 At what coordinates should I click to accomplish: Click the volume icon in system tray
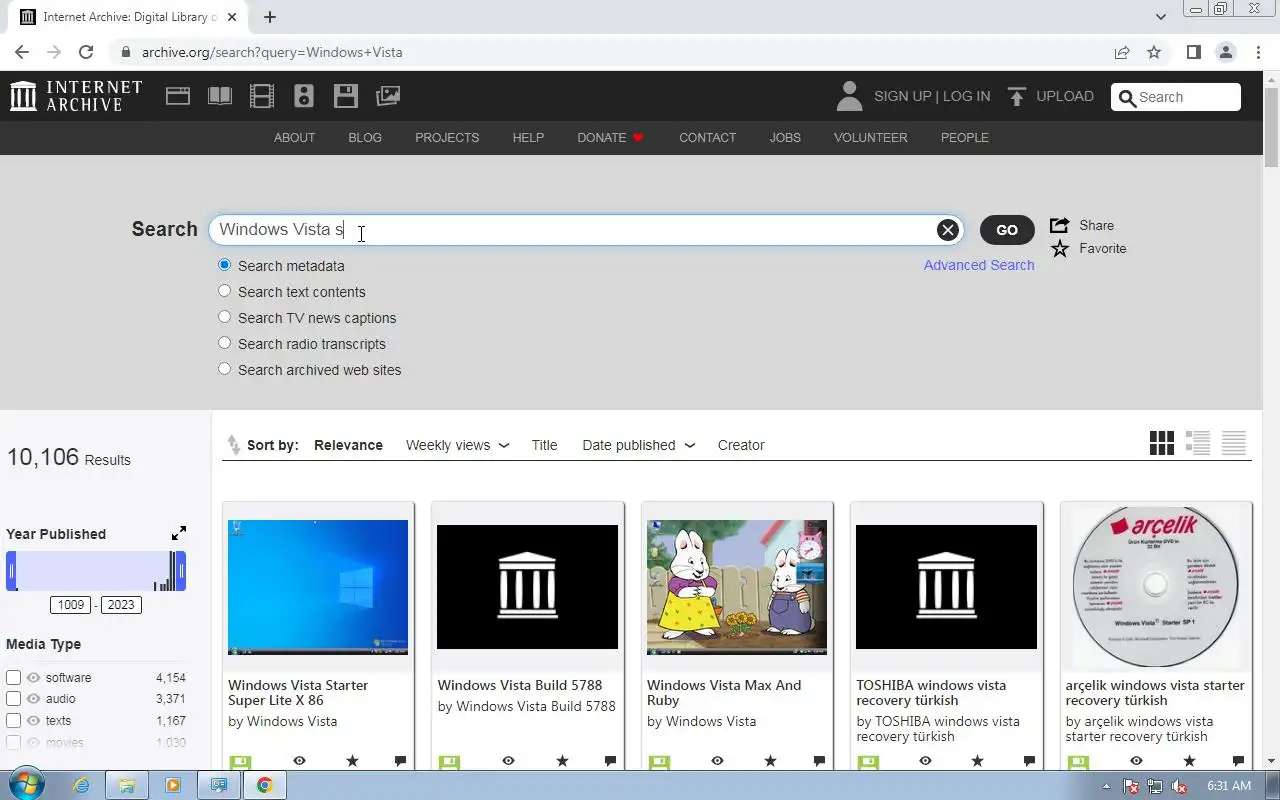coord(1179,786)
